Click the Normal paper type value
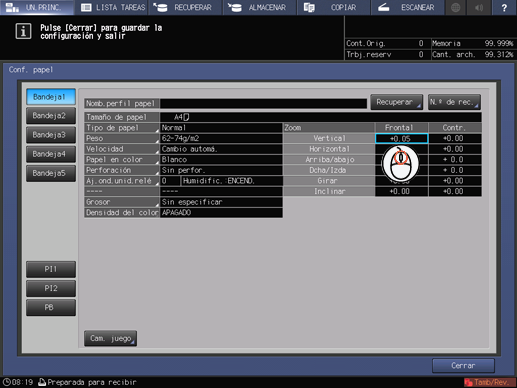517x388 pixels. [x=221, y=128]
